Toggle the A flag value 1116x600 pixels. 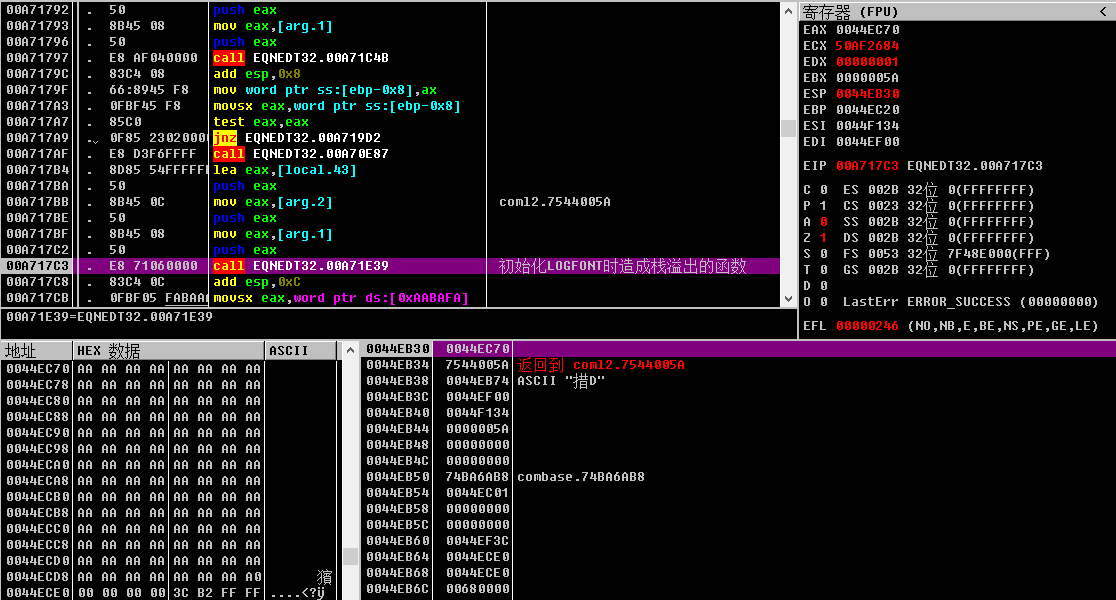coord(823,222)
